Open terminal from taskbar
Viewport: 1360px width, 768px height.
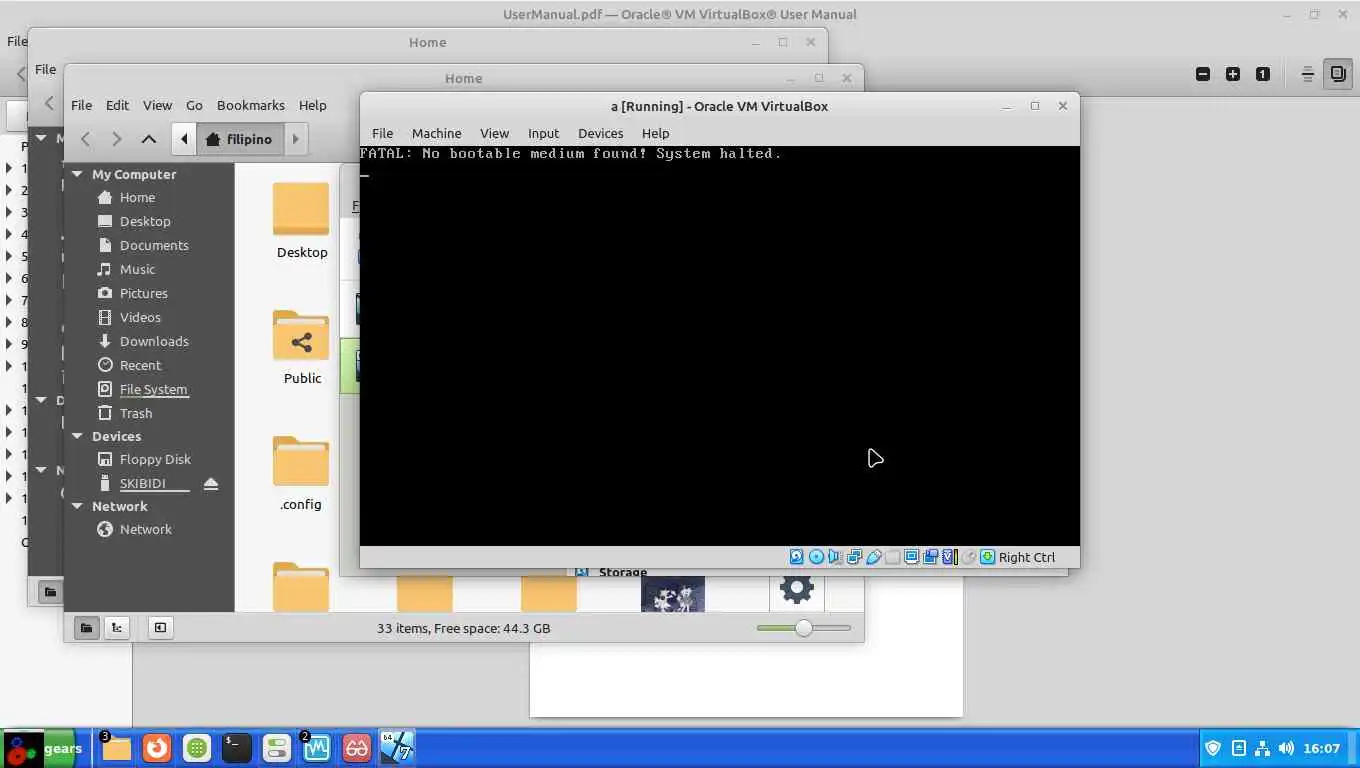(236, 748)
